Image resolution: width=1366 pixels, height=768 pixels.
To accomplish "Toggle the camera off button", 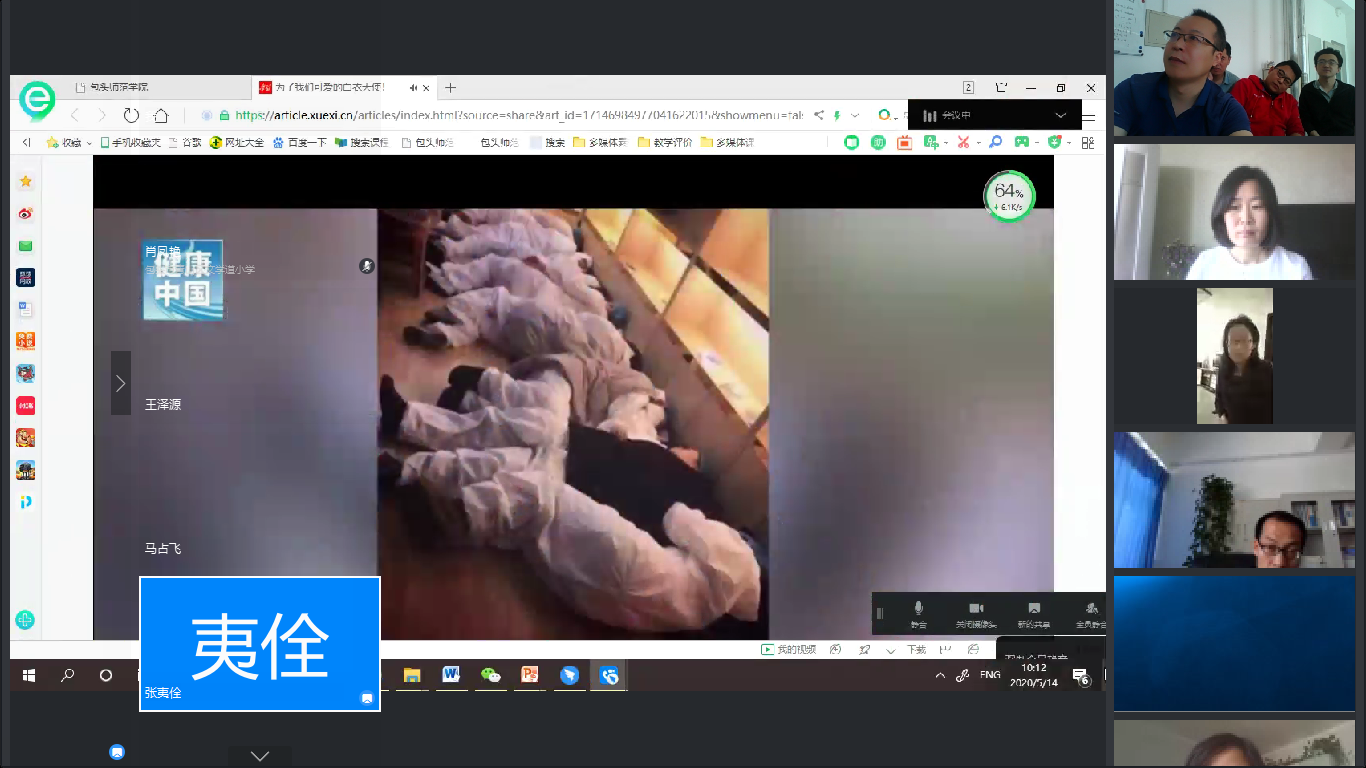I will pyautogui.click(x=976, y=613).
